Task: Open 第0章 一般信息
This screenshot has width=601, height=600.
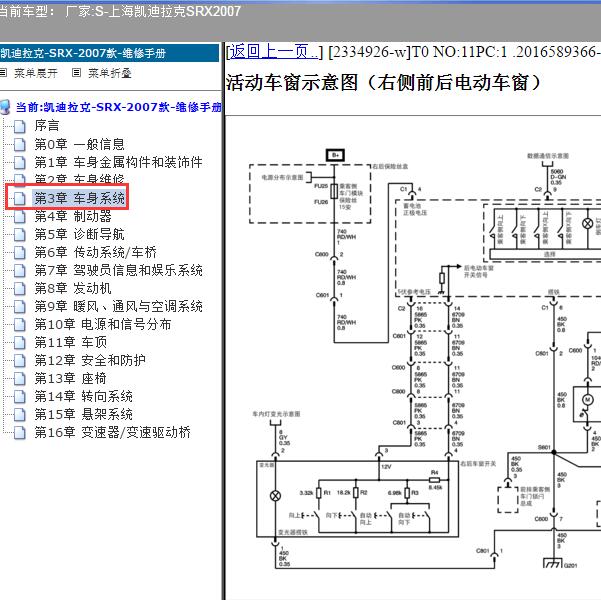Action: pyautogui.click(x=79, y=144)
